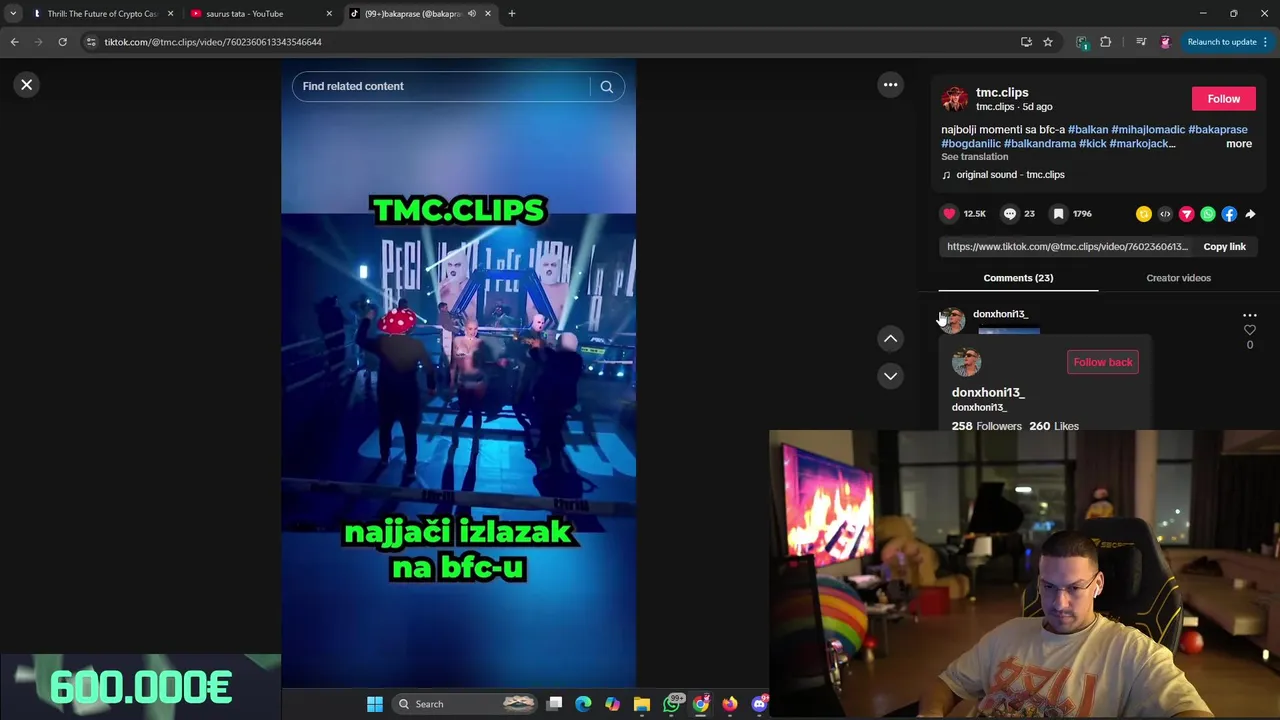Click the search magnifier in Find related content
This screenshot has width=1280, height=720.
(x=606, y=86)
